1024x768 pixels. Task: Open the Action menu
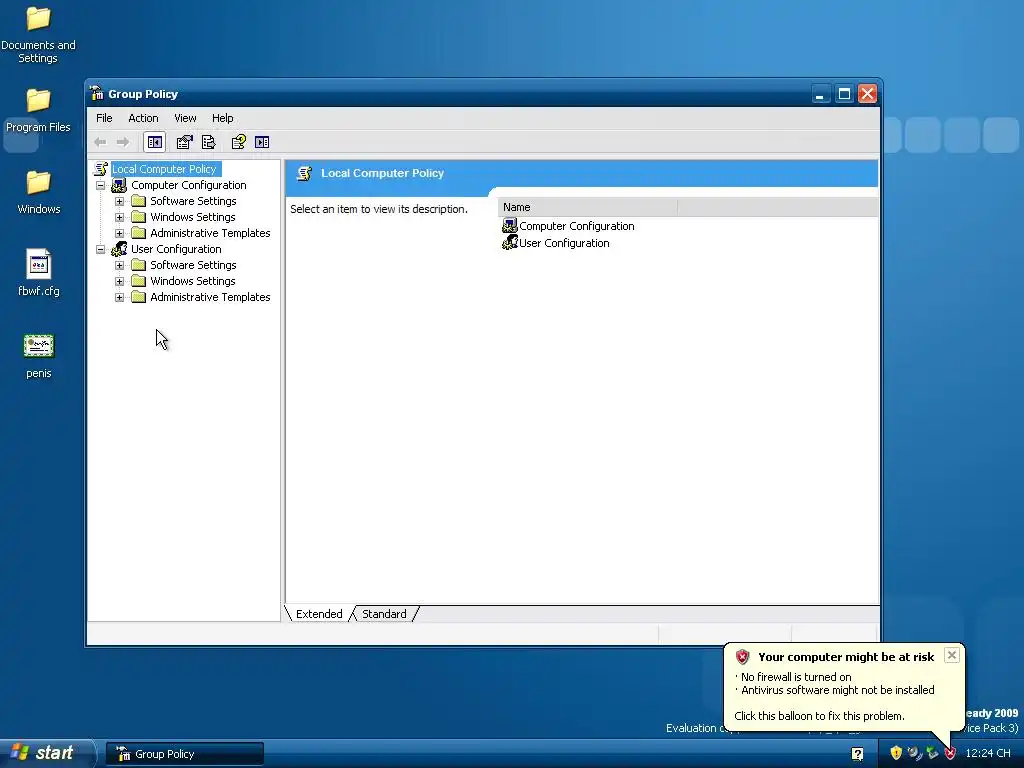143,118
